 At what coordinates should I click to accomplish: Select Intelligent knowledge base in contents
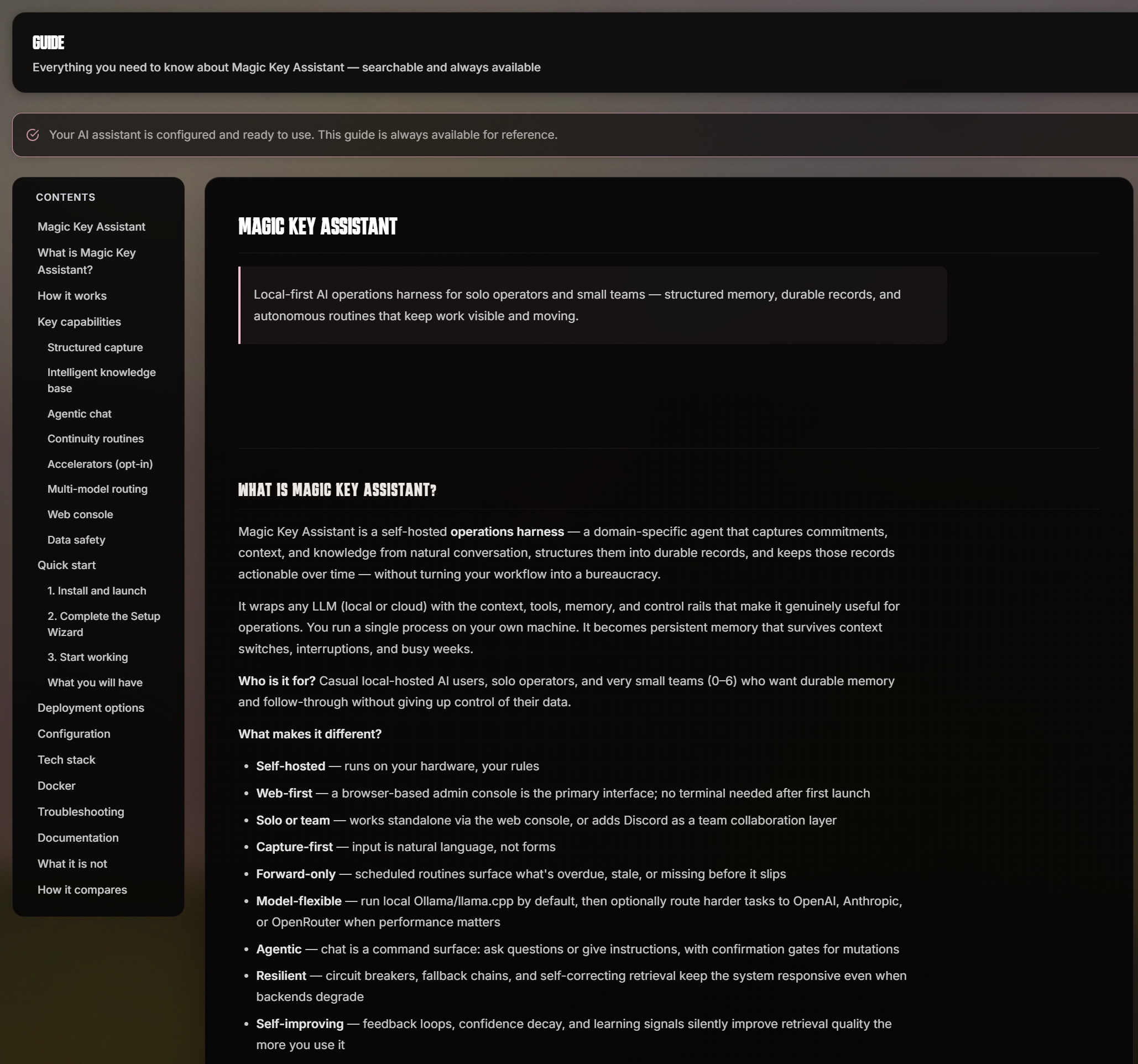pyautogui.click(x=101, y=380)
